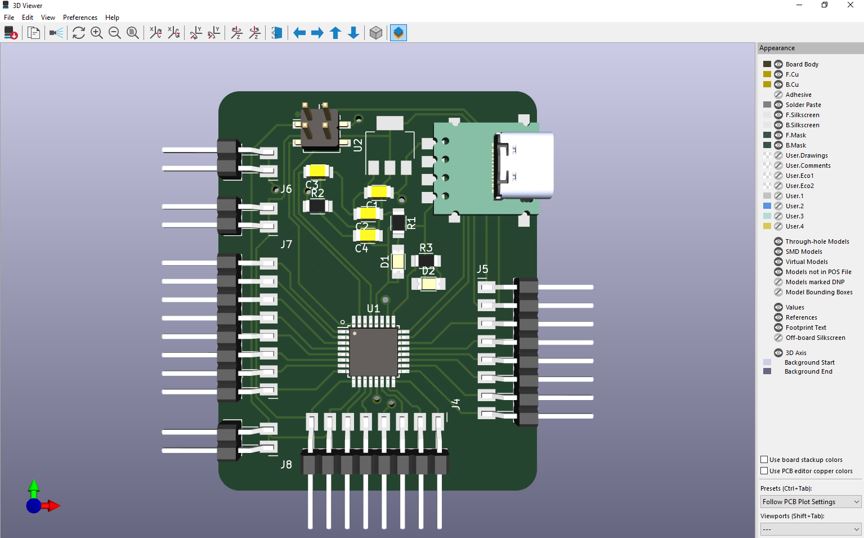Show Off-board Silkscreen
Screen dimensions: 868x538
(x=778, y=338)
